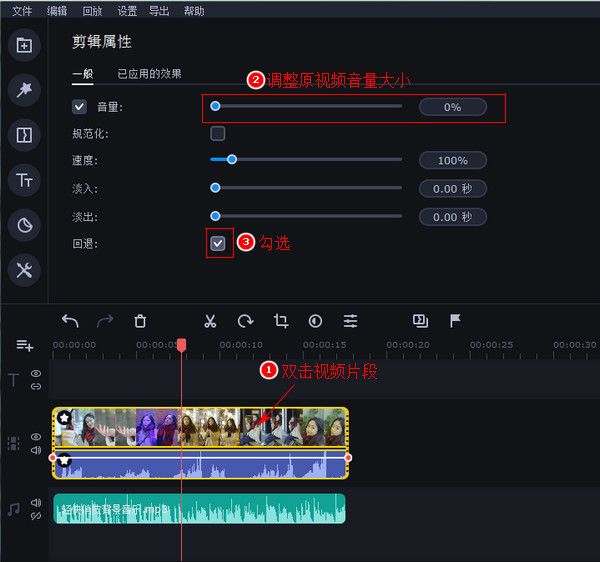The width and height of the screenshot is (600, 562).
Task: Toggle video track visibility eye
Action: (36, 437)
